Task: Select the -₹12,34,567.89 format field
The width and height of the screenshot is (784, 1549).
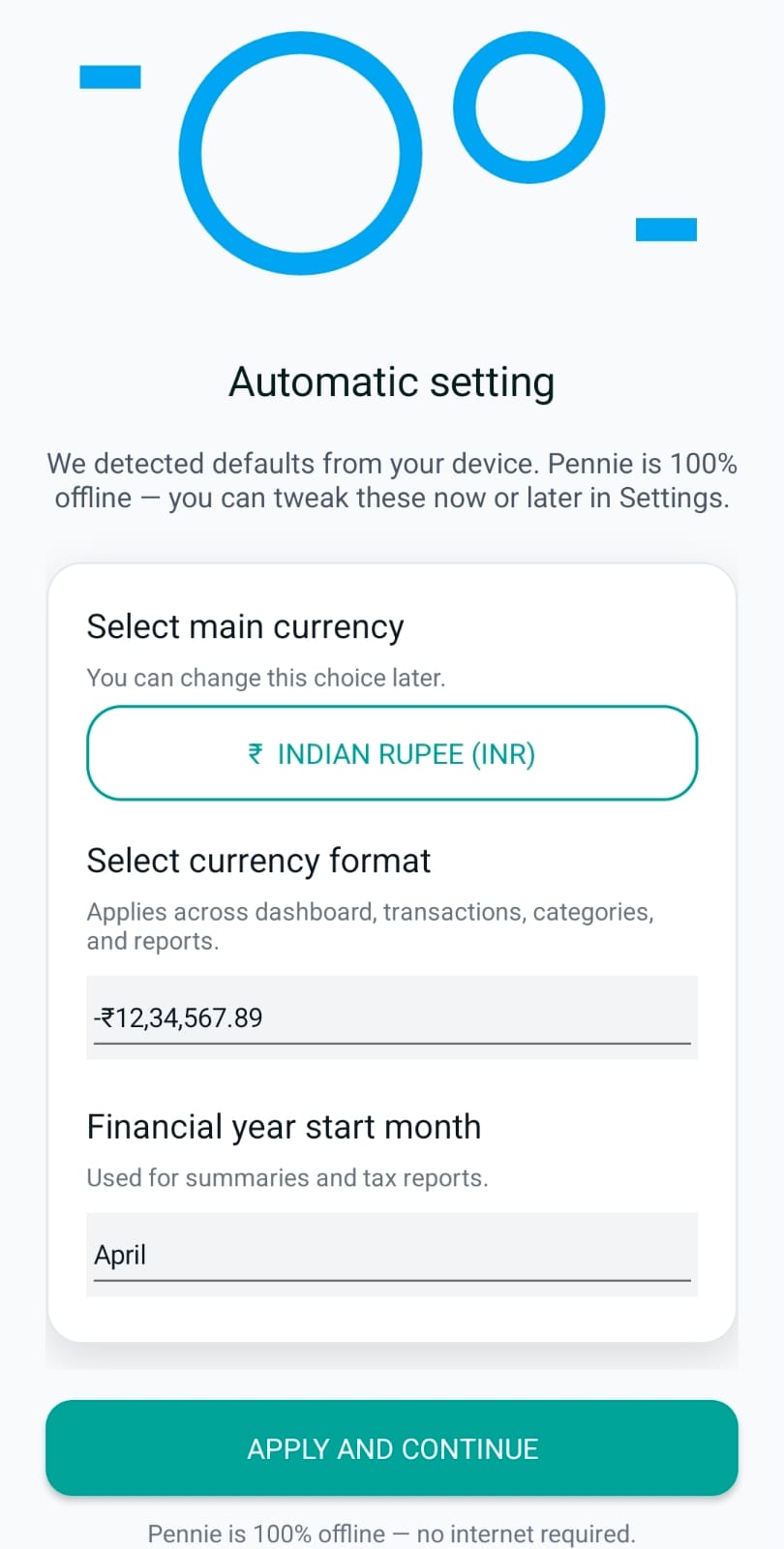Action: (x=392, y=1017)
